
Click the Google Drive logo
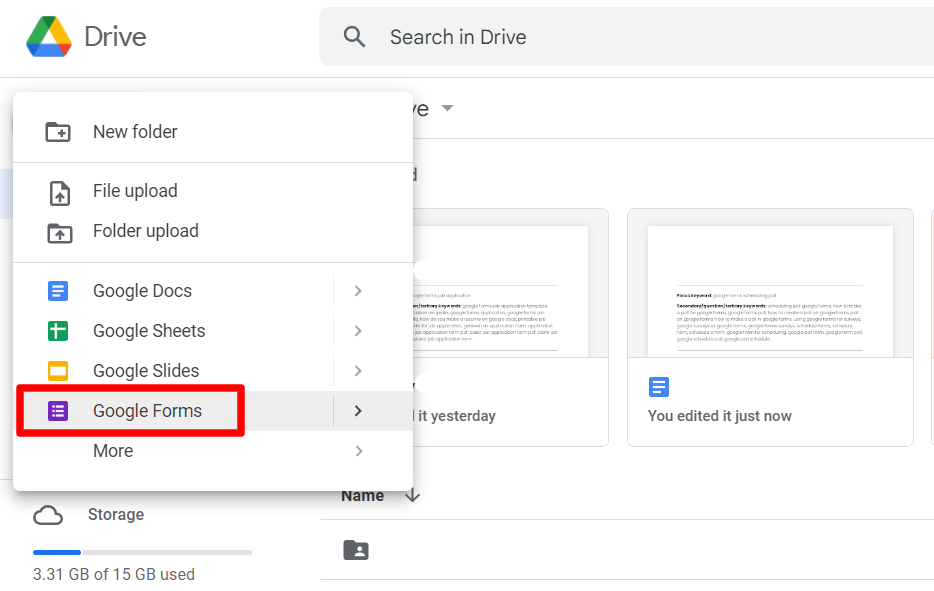click(49, 36)
